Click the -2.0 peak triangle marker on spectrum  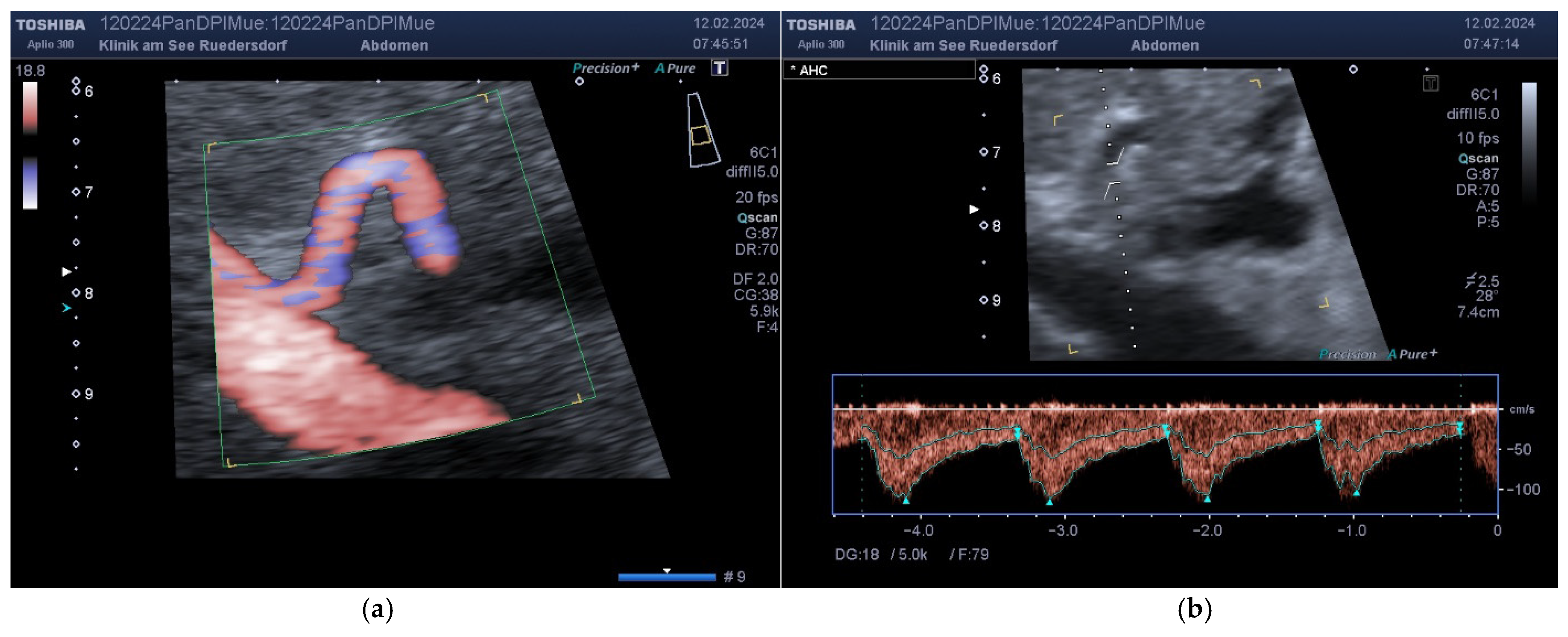(x=1207, y=499)
